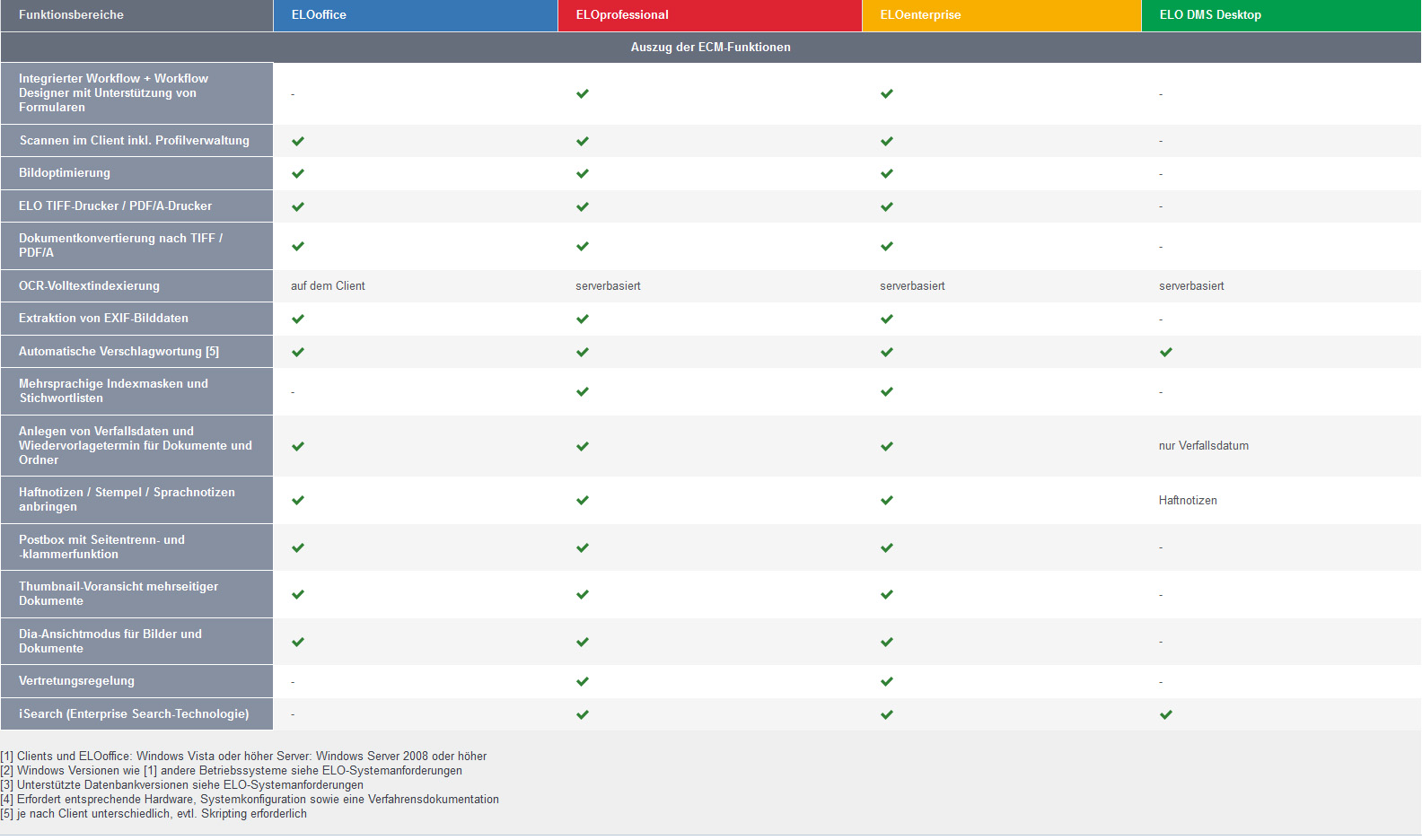Click ELOoffice checkmark for Extraktion von EXIF-Bilddaten
Screen dimensions: 1422x840
(298, 319)
